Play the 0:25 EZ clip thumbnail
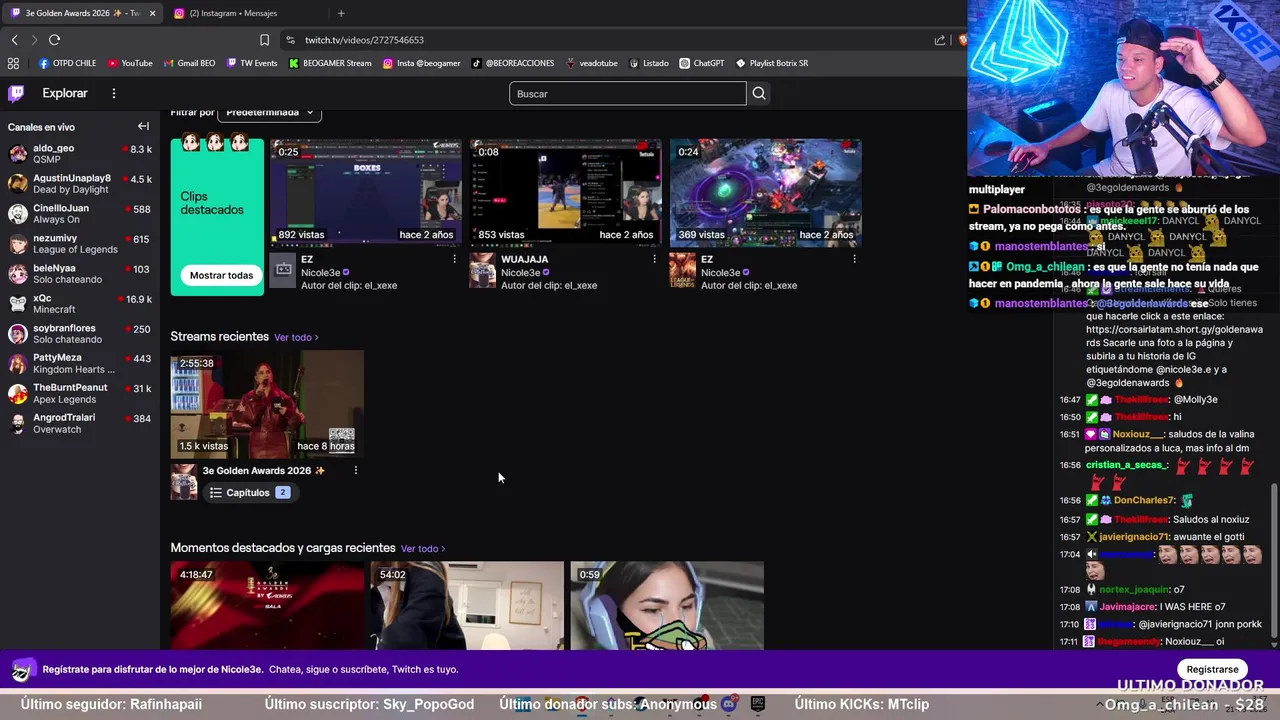Image resolution: width=1280 pixels, height=720 pixels. pos(366,192)
